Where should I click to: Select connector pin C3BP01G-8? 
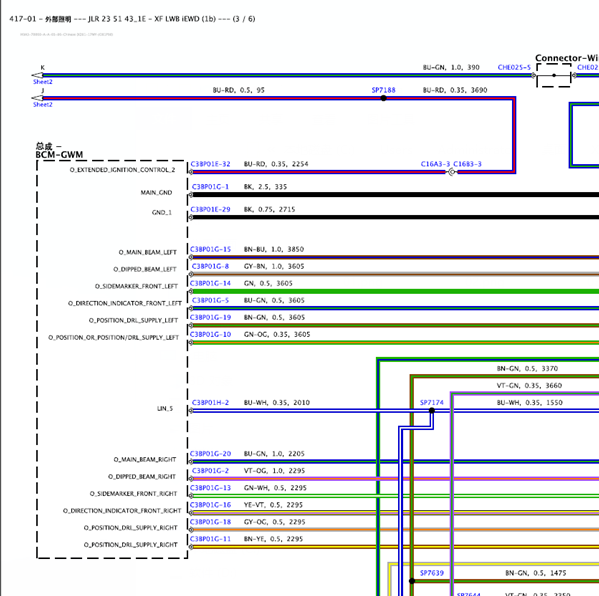(x=210, y=266)
